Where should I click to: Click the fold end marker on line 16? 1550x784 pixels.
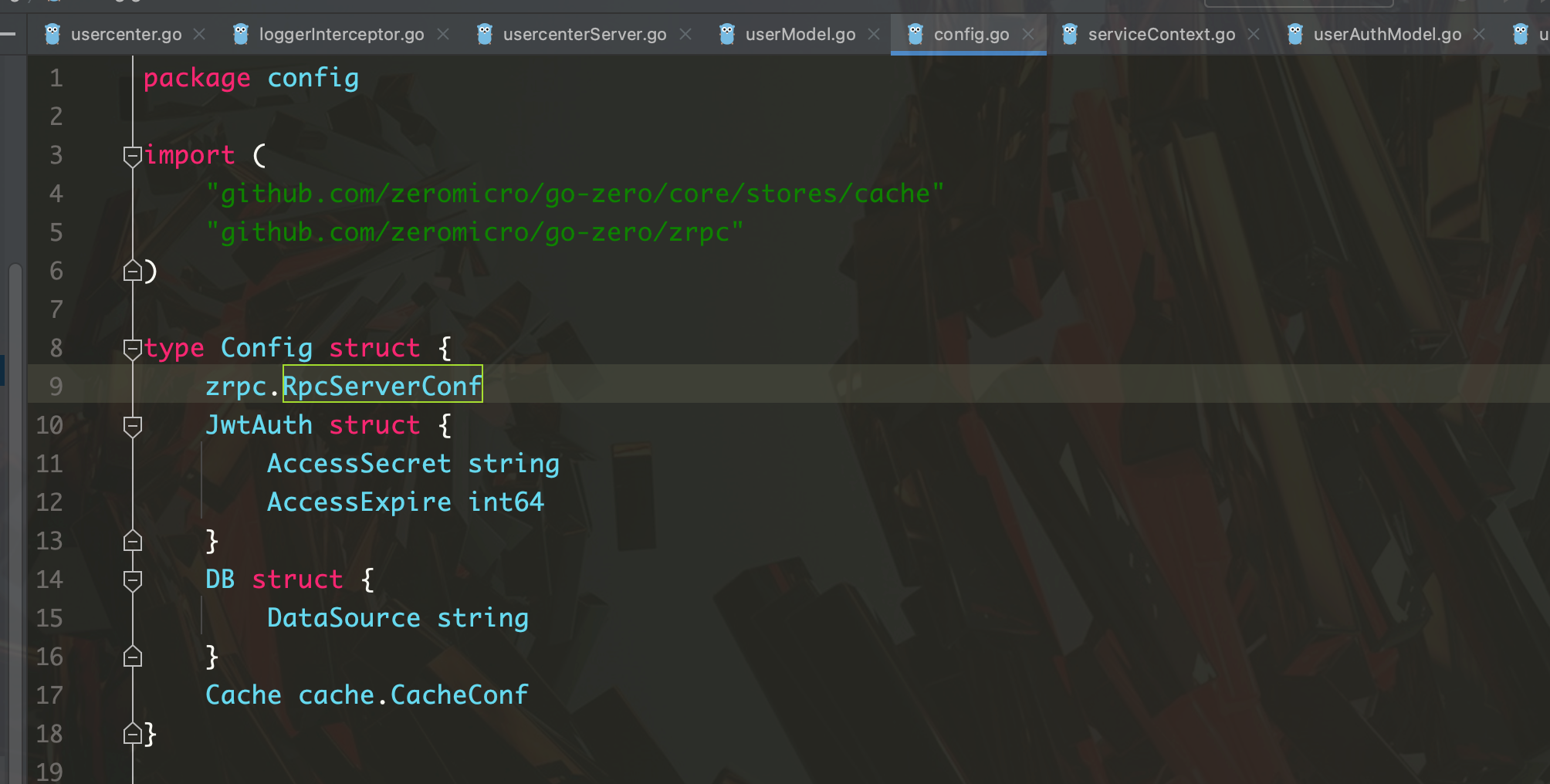coord(133,657)
